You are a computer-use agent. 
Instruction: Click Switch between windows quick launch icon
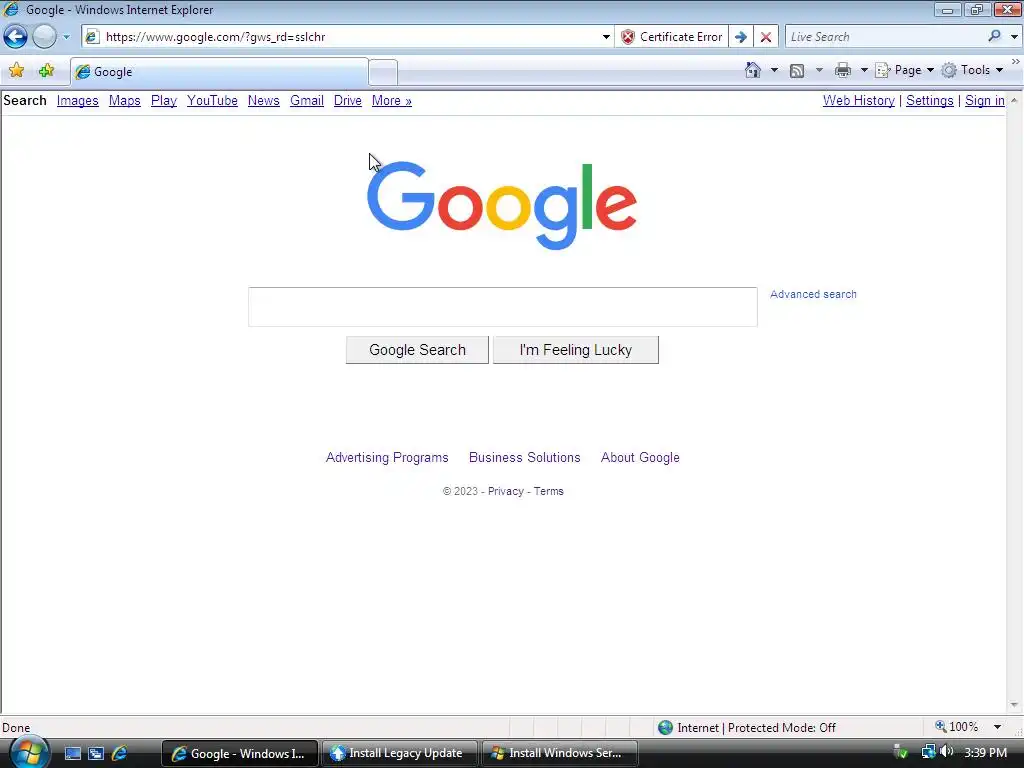[96, 754]
